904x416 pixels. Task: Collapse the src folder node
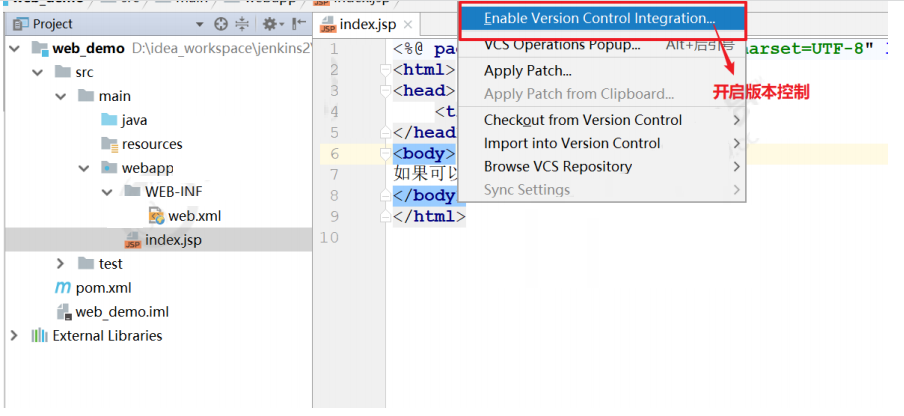(38, 73)
